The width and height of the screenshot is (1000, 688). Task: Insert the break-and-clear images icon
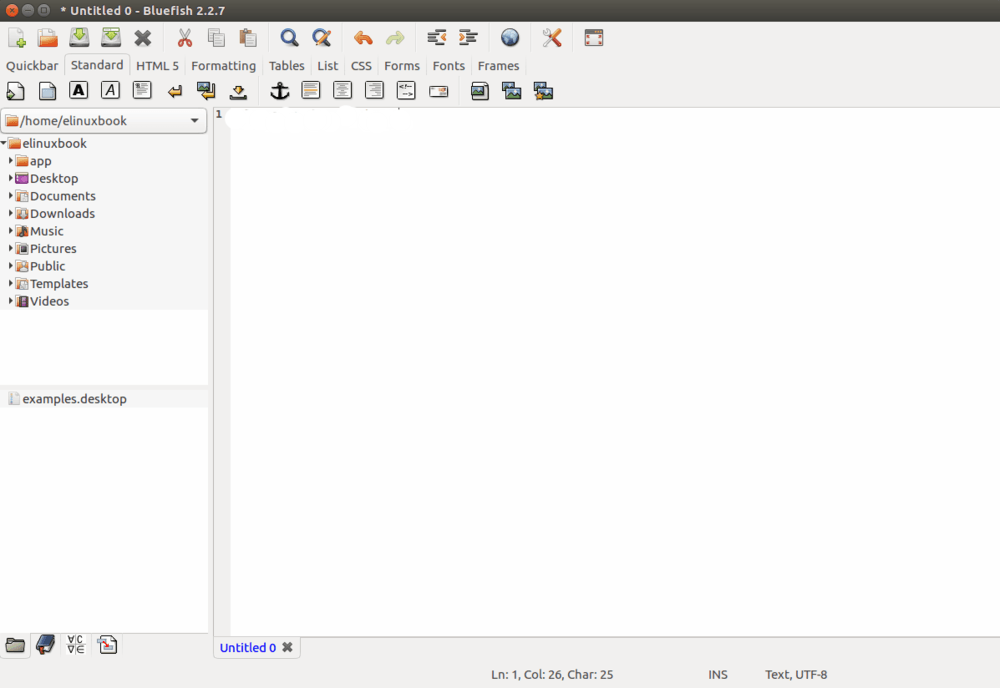tap(206, 91)
